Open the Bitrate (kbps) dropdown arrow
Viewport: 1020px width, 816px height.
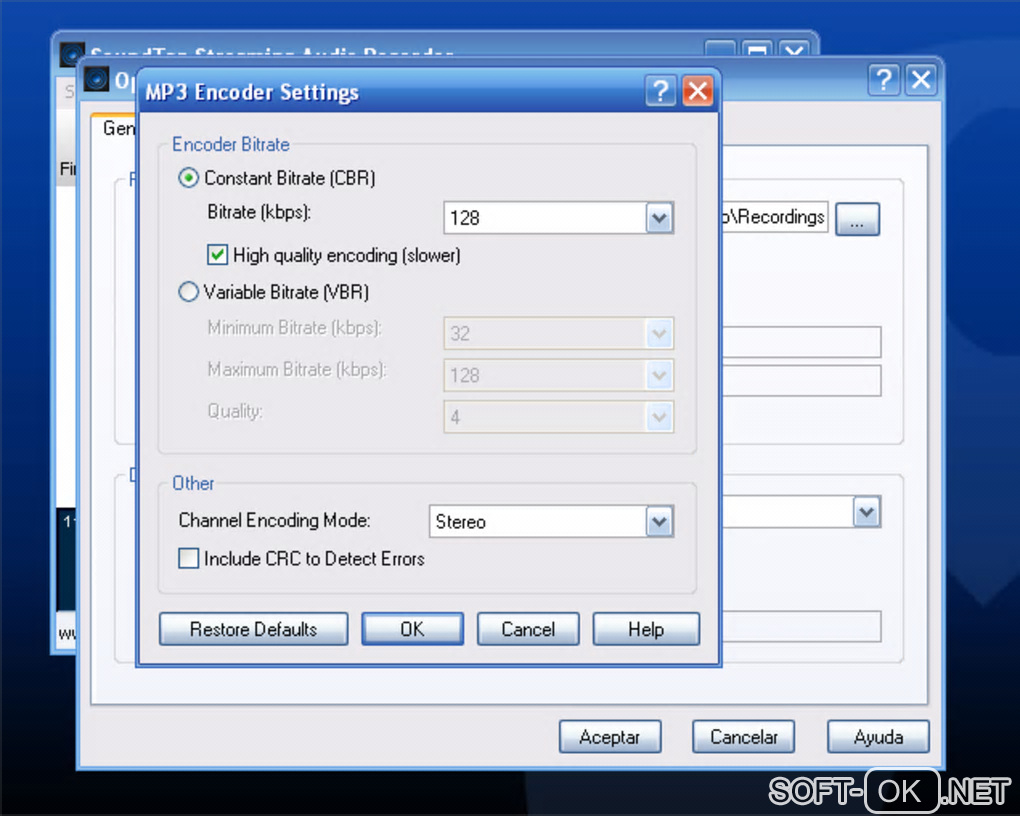click(x=659, y=217)
